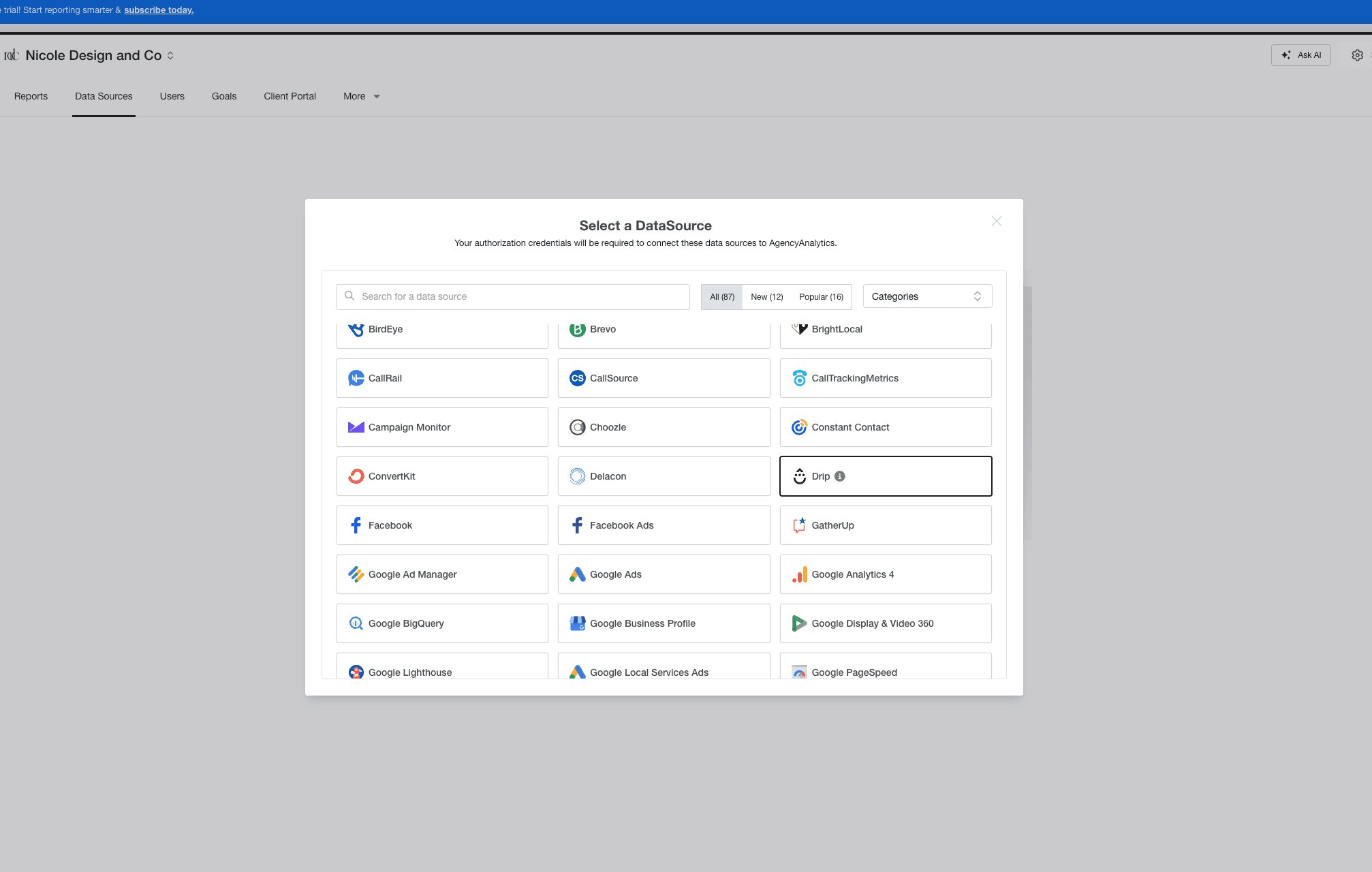This screenshot has width=1372, height=872.
Task: Click the Google Business Profile label
Action: [x=642, y=623]
